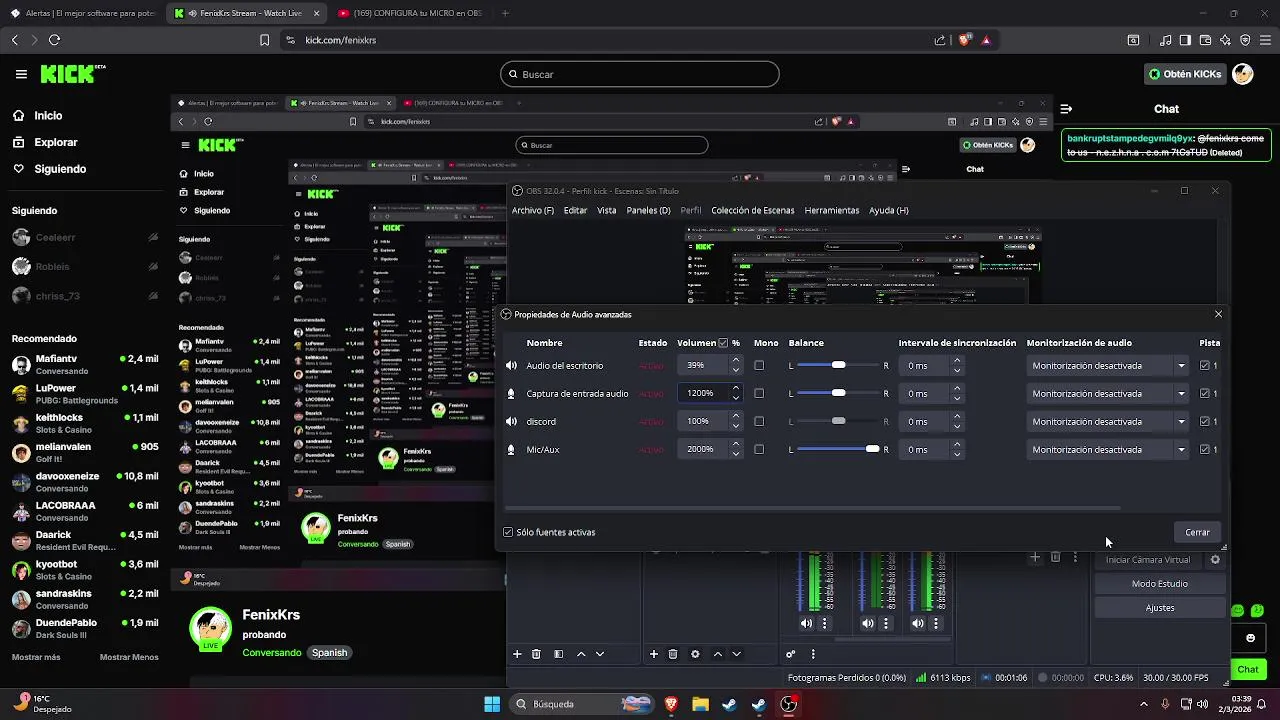The width and height of the screenshot is (1280, 720).
Task: Open audio mixer three-dots menu beside gears icon
Action: coord(813,654)
